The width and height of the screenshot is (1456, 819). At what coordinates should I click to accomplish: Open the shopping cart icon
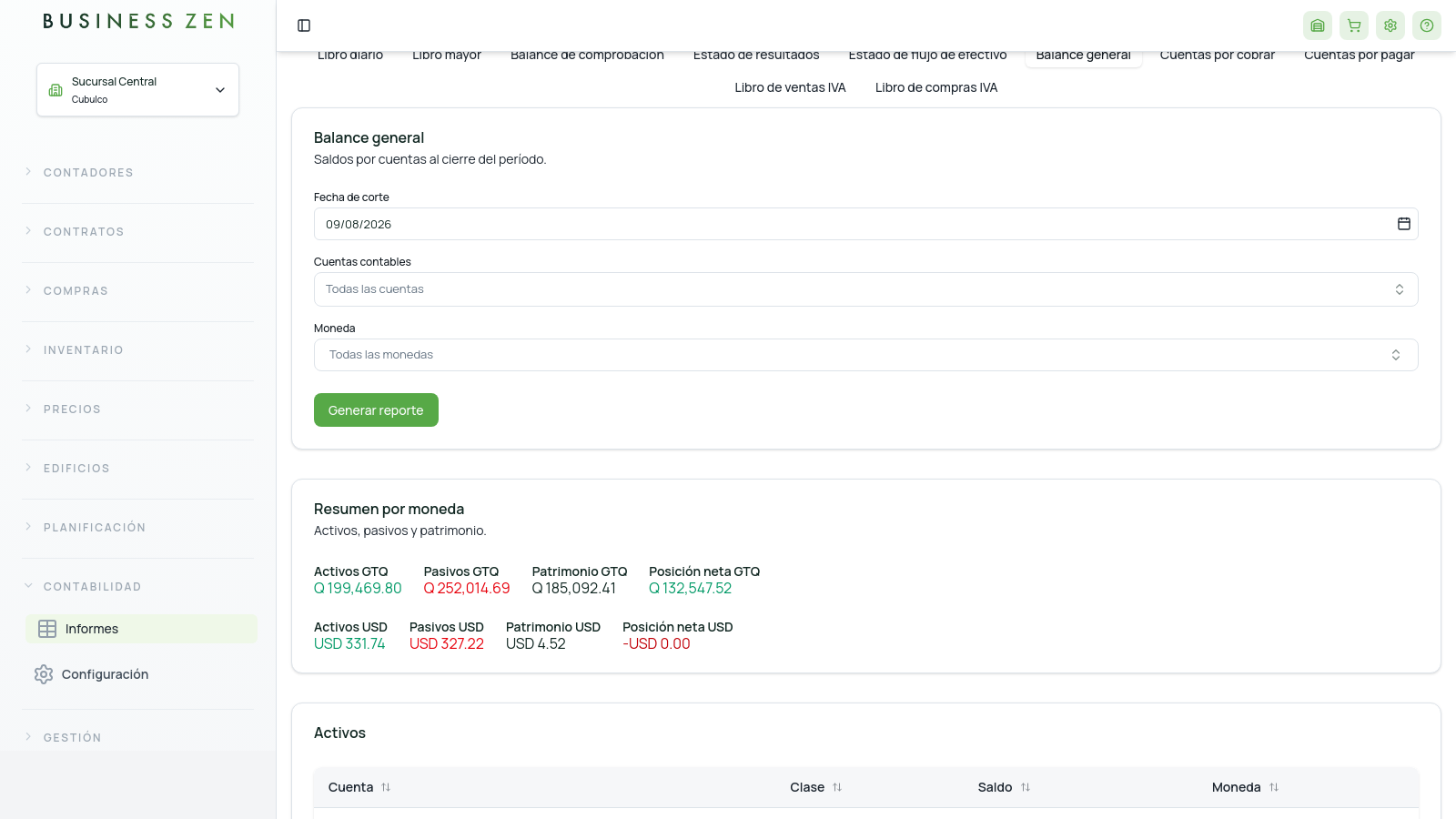(1354, 25)
